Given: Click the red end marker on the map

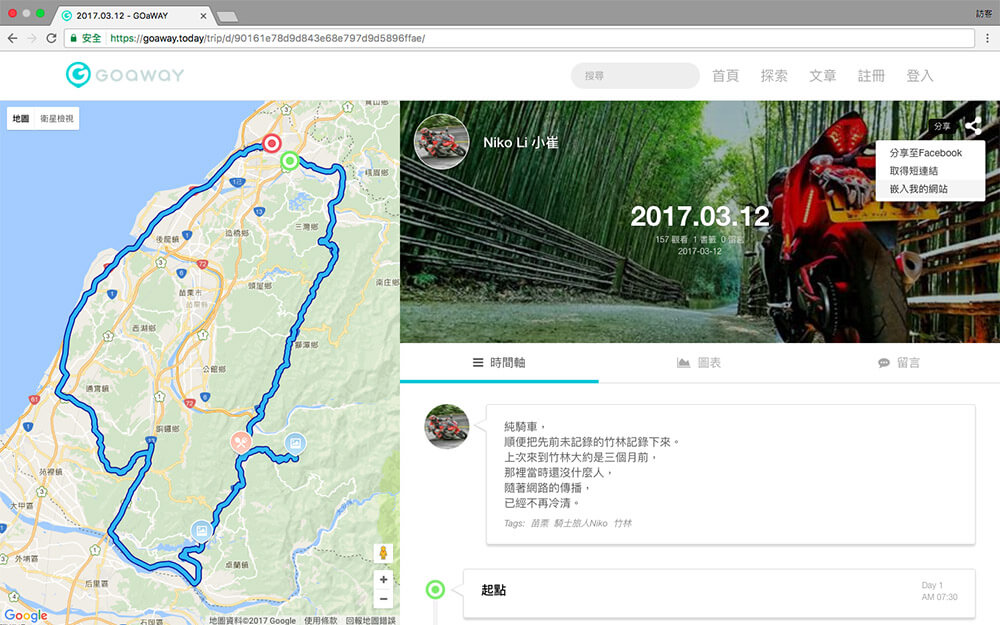Looking at the screenshot, I should pyautogui.click(x=270, y=144).
